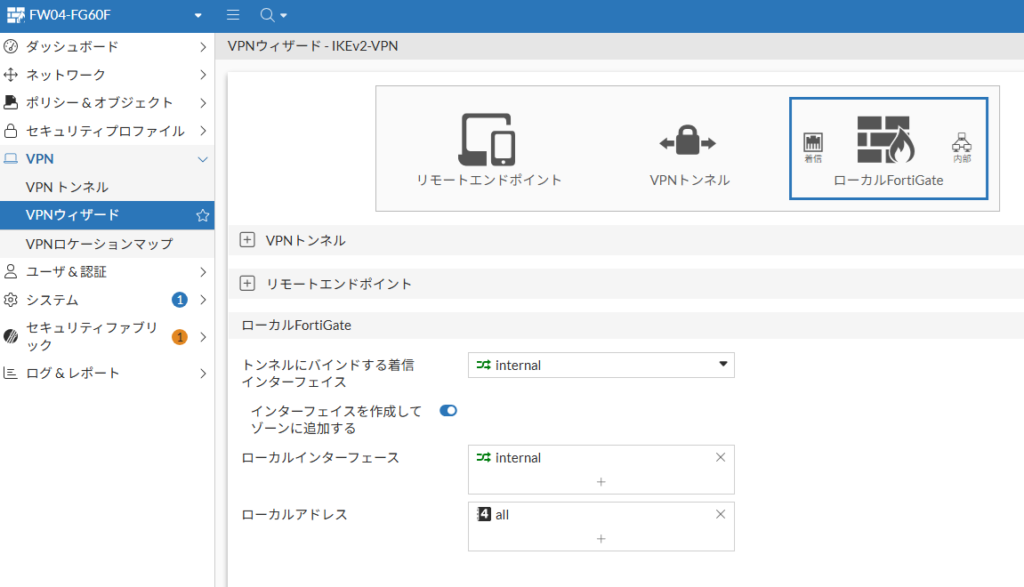Click the ポリシー＆オブジェクト icon
The image size is (1024, 587).
(10, 103)
